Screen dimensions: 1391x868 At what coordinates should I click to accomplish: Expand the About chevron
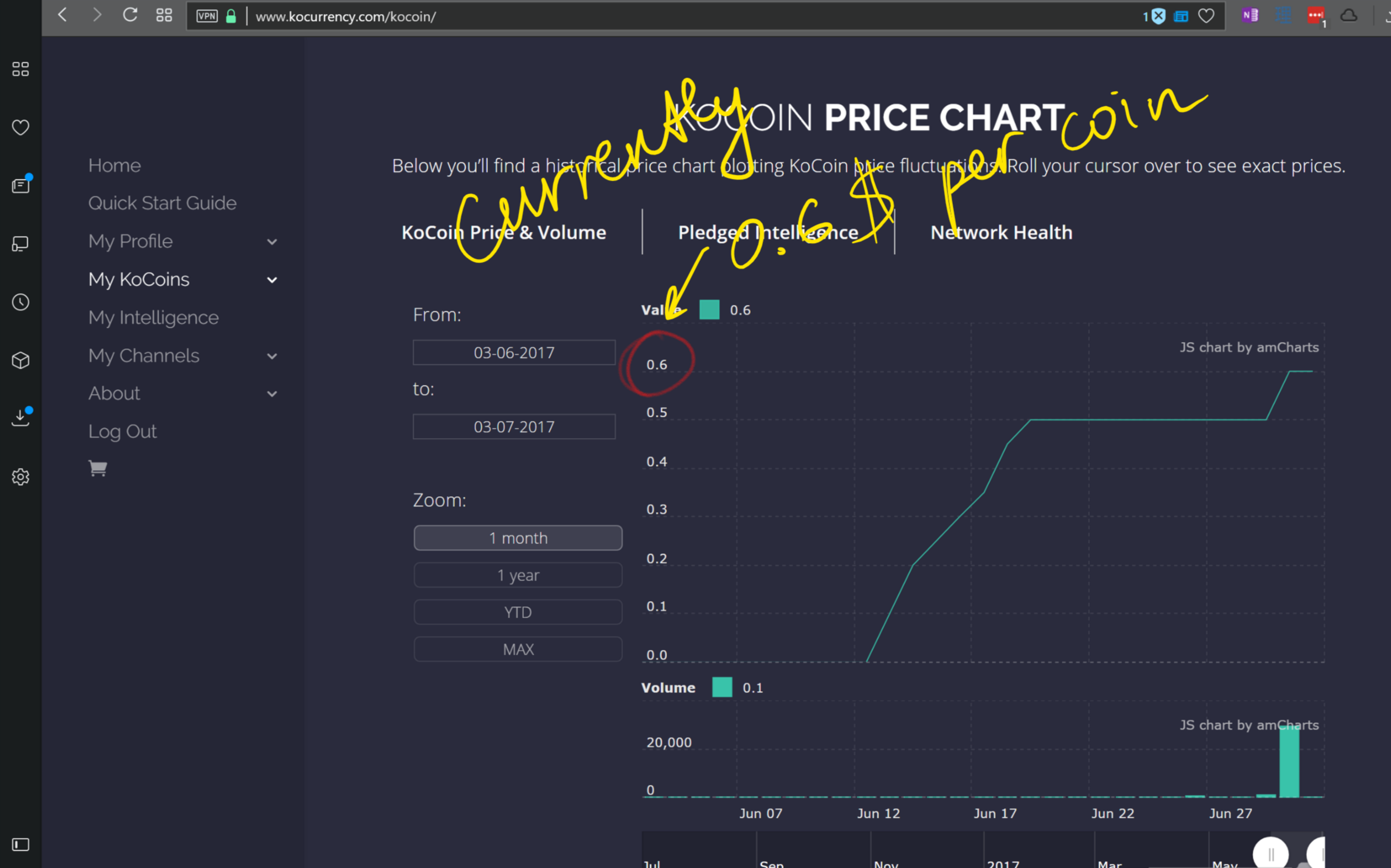pyautogui.click(x=272, y=394)
